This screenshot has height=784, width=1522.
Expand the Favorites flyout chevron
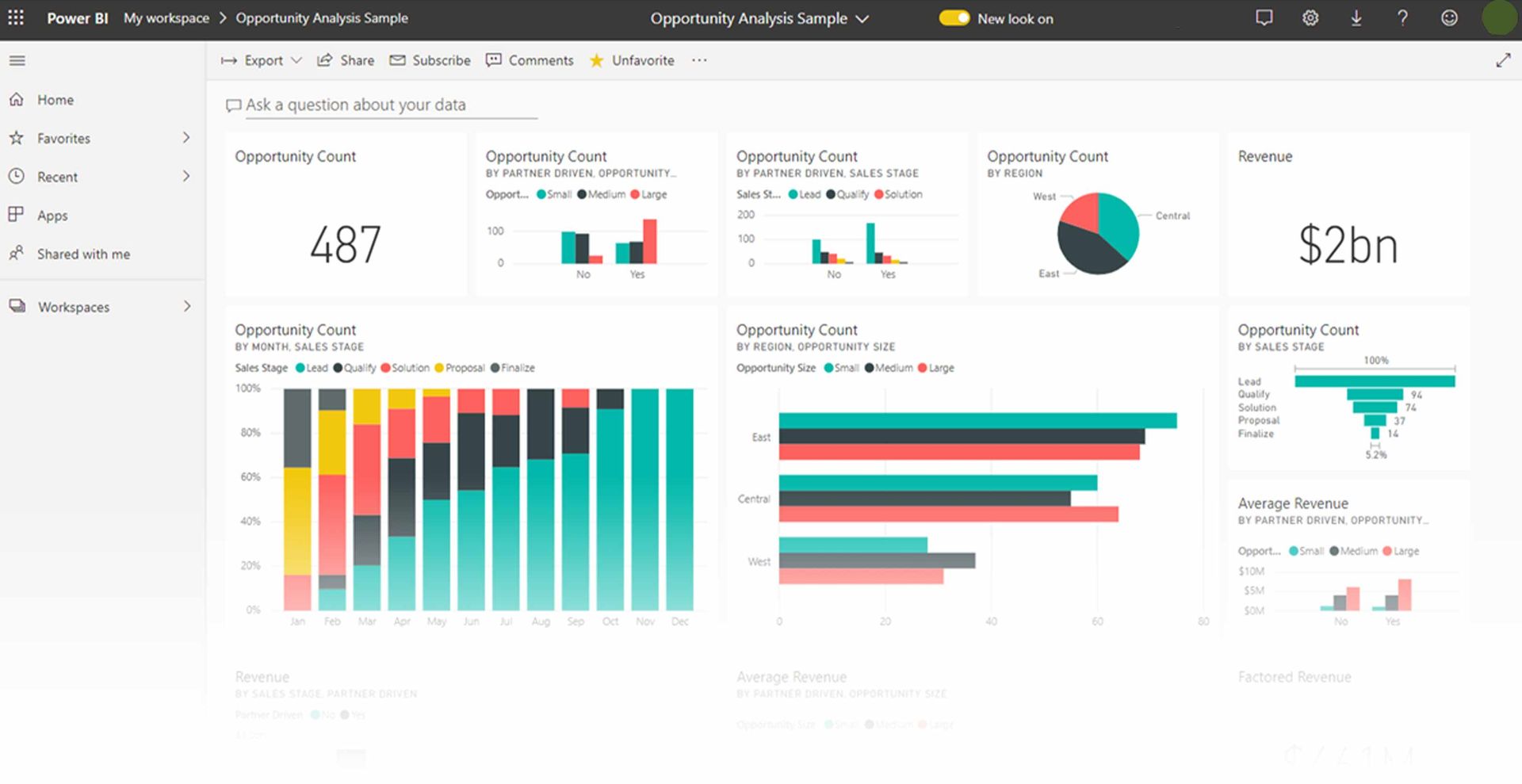[186, 138]
